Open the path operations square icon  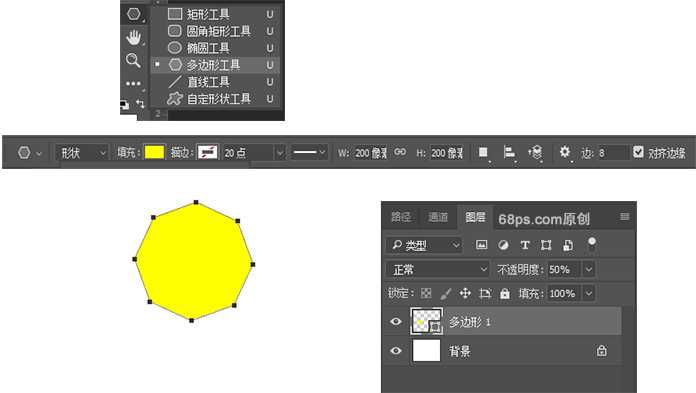(x=483, y=152)
